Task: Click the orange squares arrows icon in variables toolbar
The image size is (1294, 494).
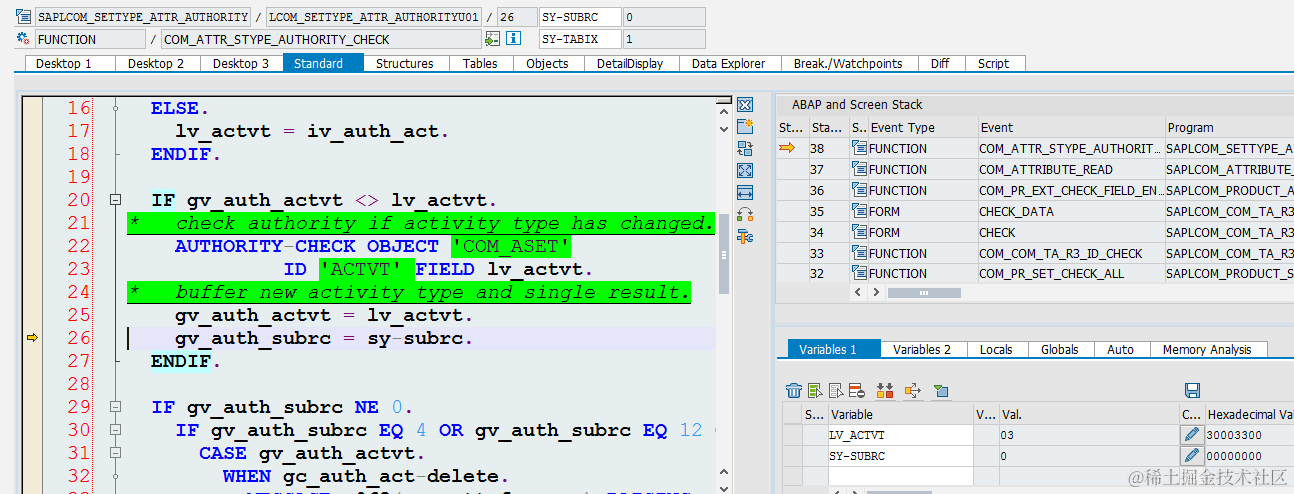Action: (884, 390)
